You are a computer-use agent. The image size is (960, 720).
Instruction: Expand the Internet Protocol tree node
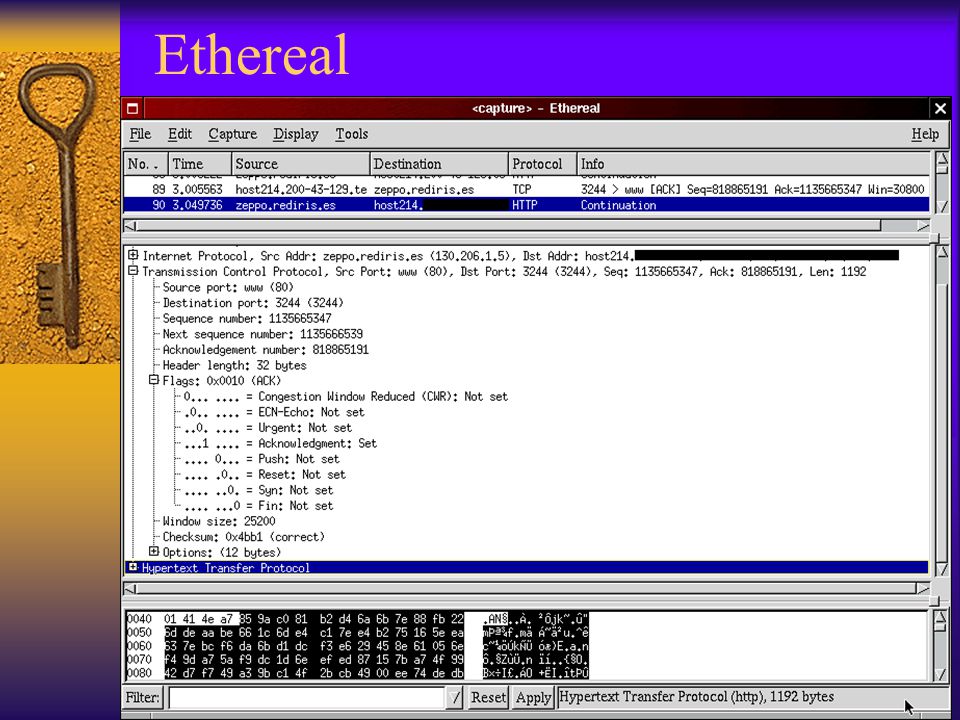[133, 255]
